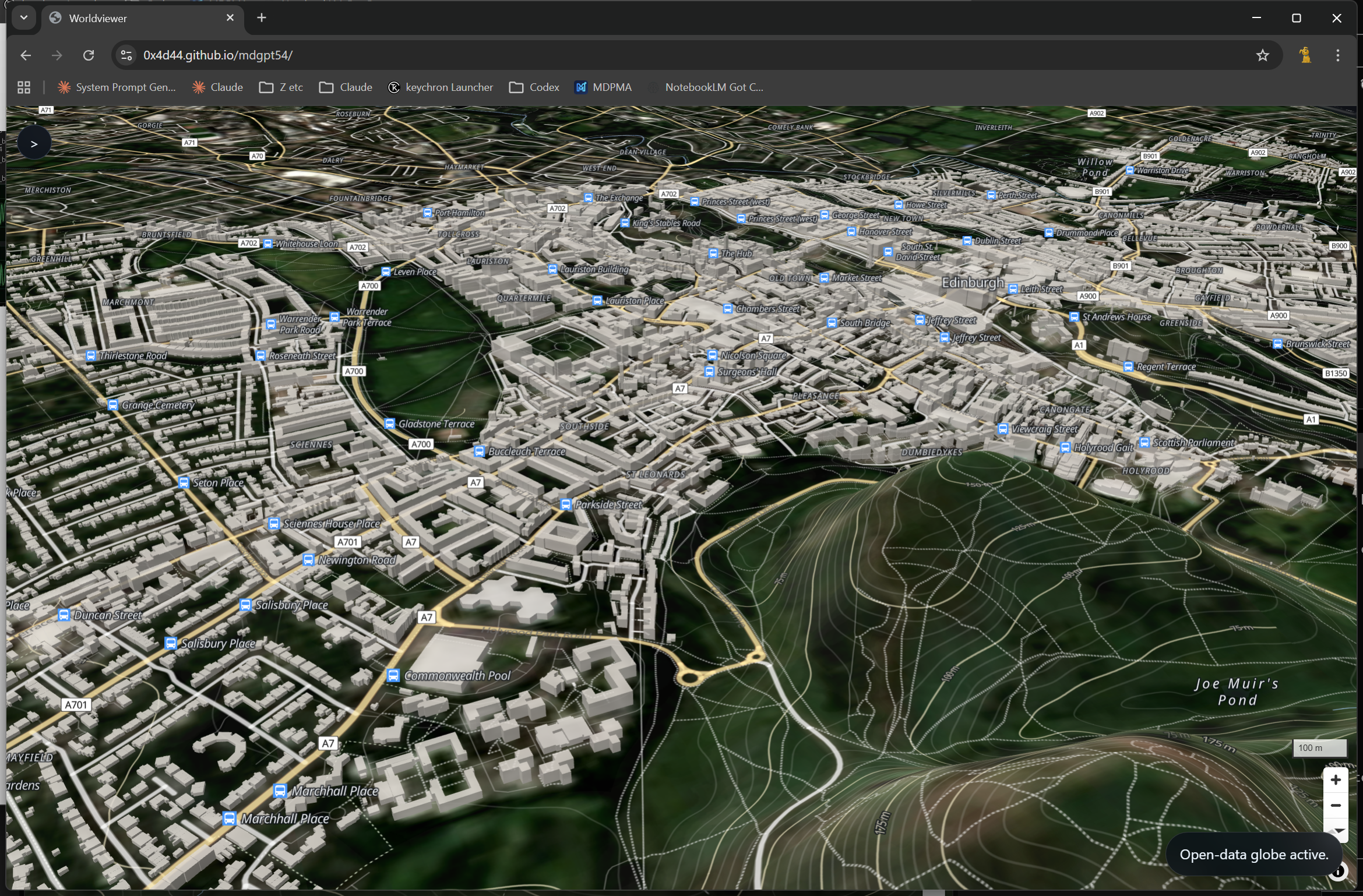Open the map attribution info icon

tap(1338, 872)
